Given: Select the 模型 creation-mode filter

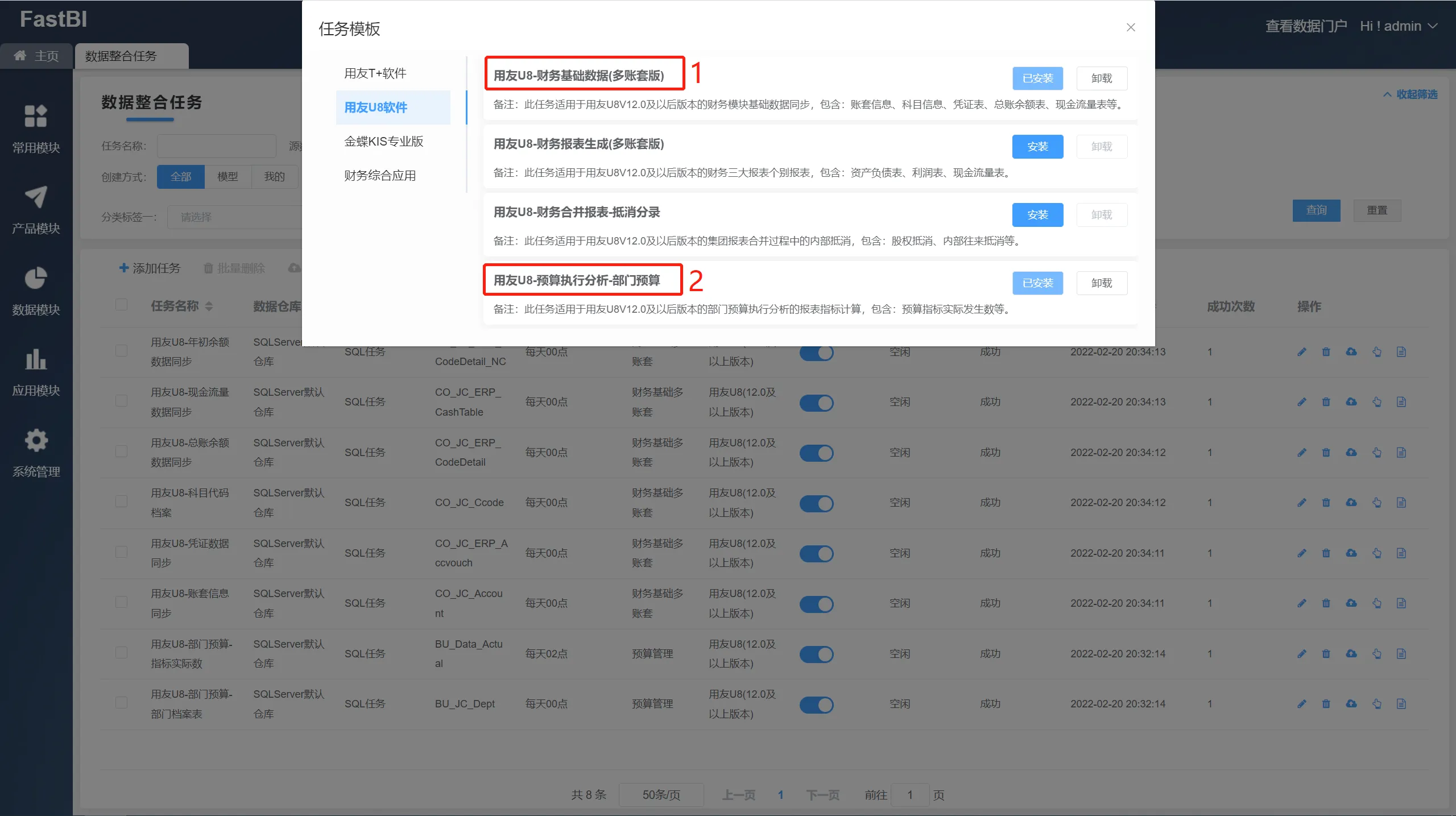Looking at the screenshot, I should [227, 177].
